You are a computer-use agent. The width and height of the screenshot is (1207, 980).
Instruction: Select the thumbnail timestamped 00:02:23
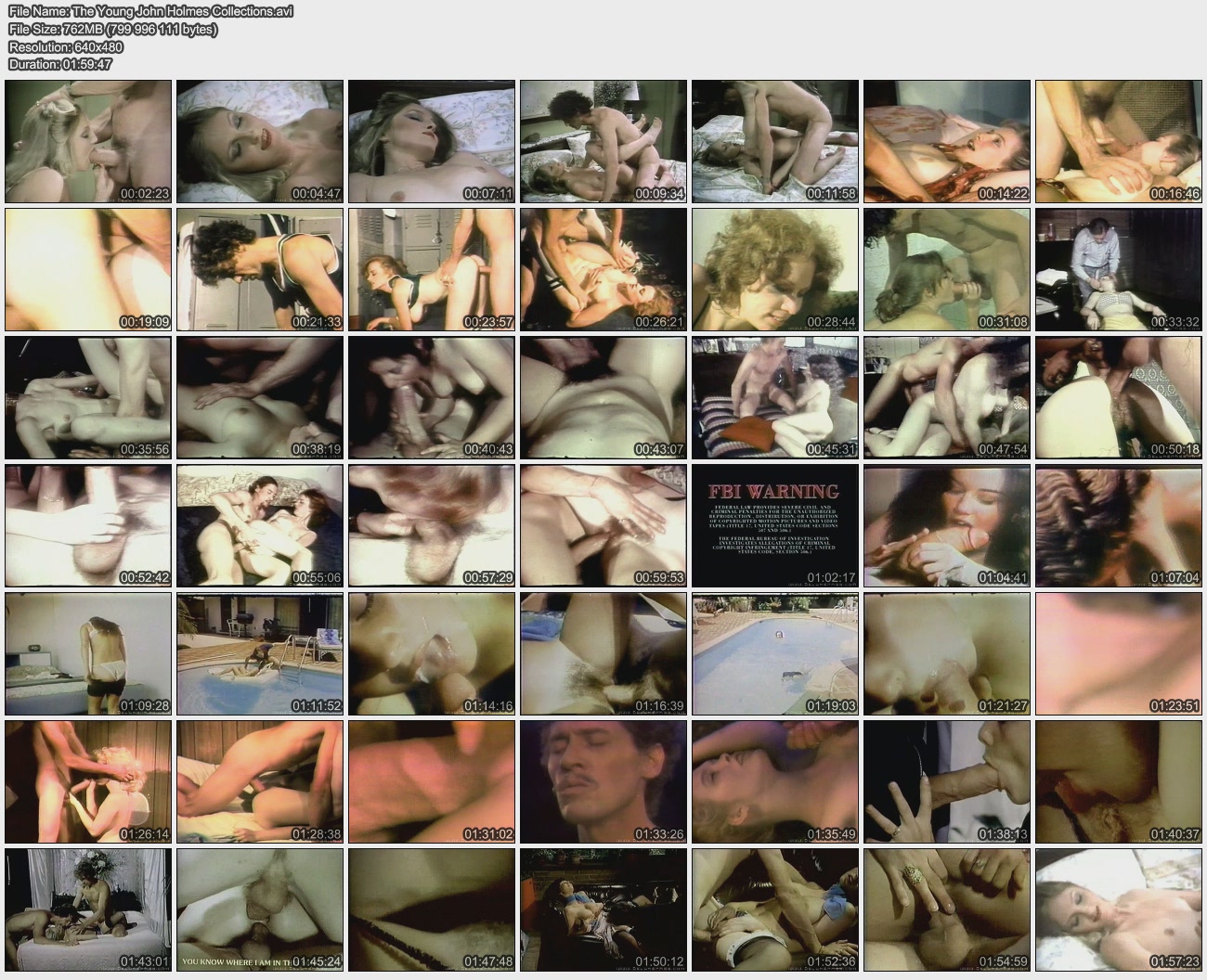[88, 141]
